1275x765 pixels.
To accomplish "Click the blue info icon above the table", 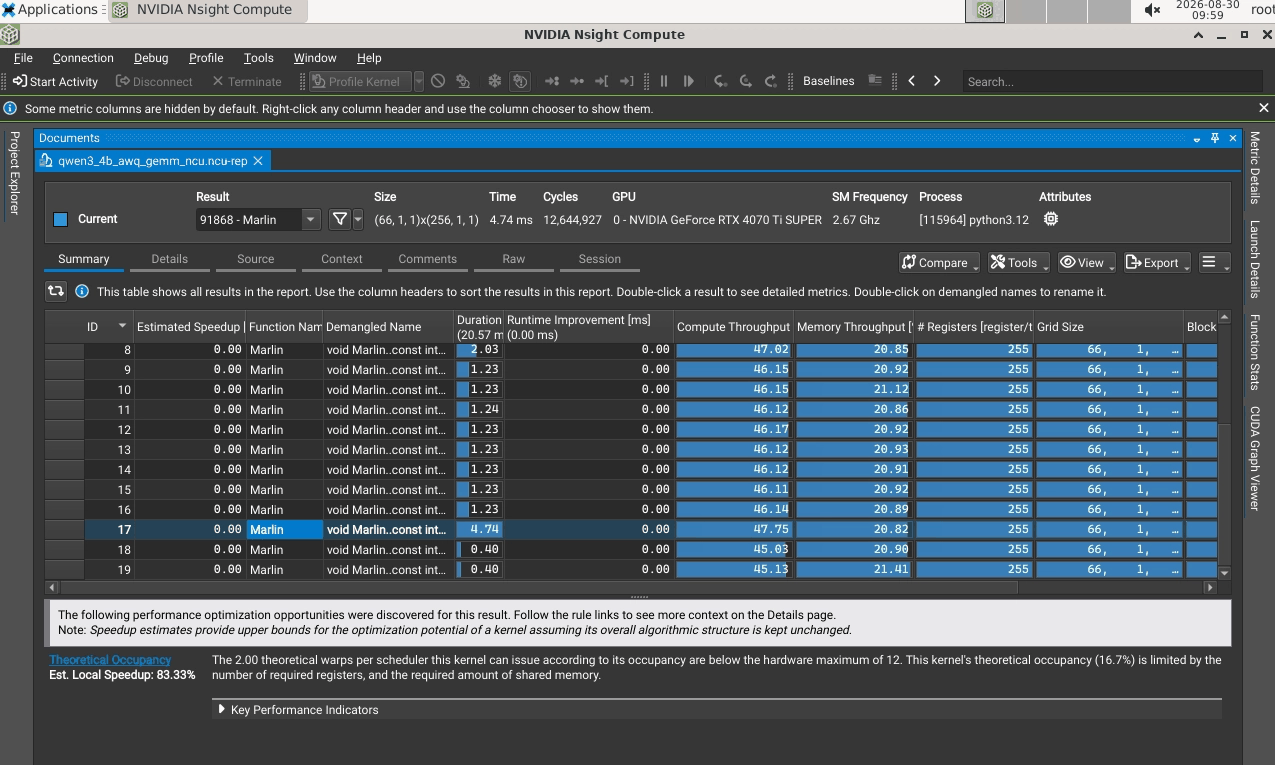I will [x=82, y=292].
